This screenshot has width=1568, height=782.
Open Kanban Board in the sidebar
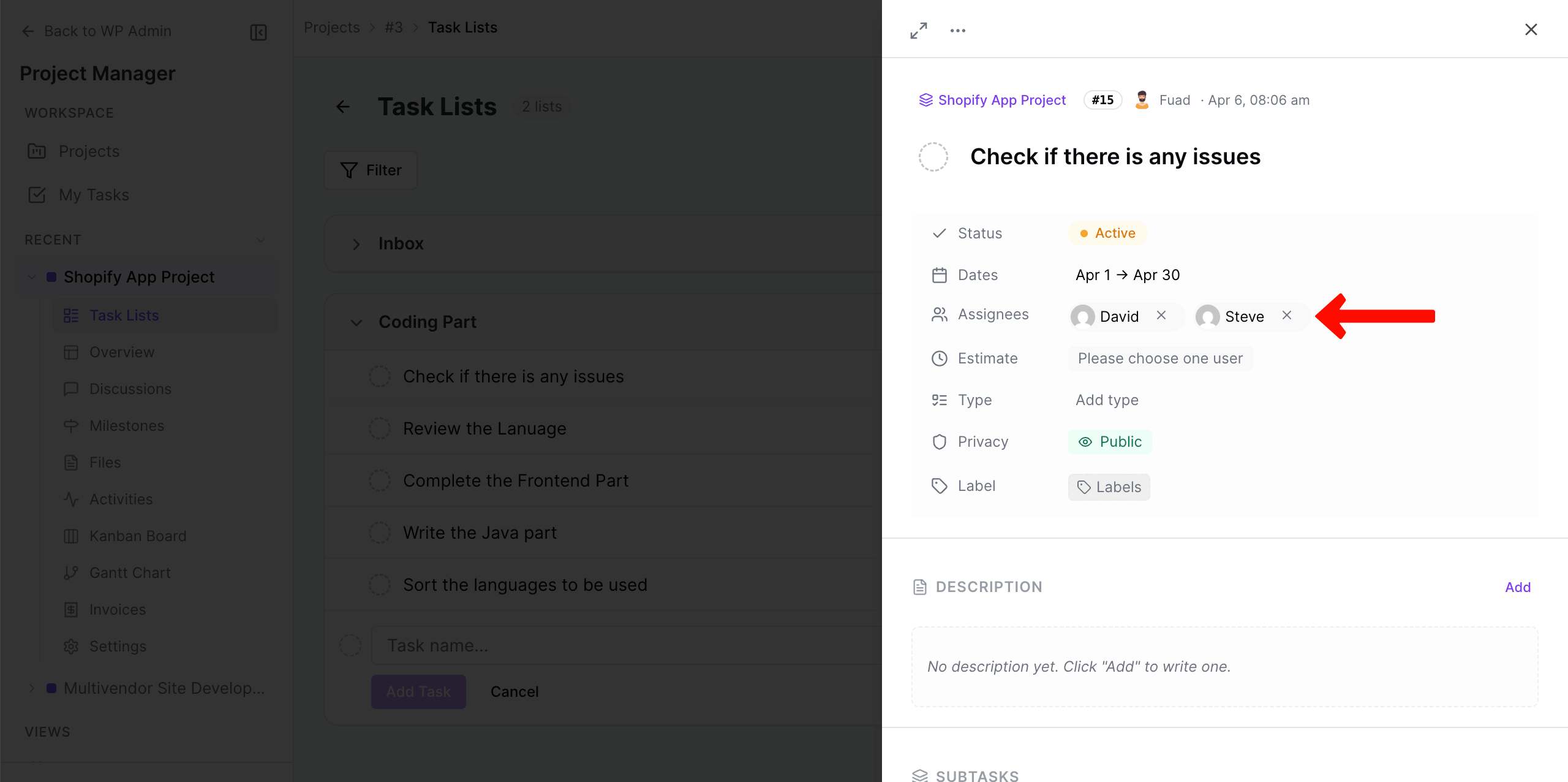coord(137,536)
